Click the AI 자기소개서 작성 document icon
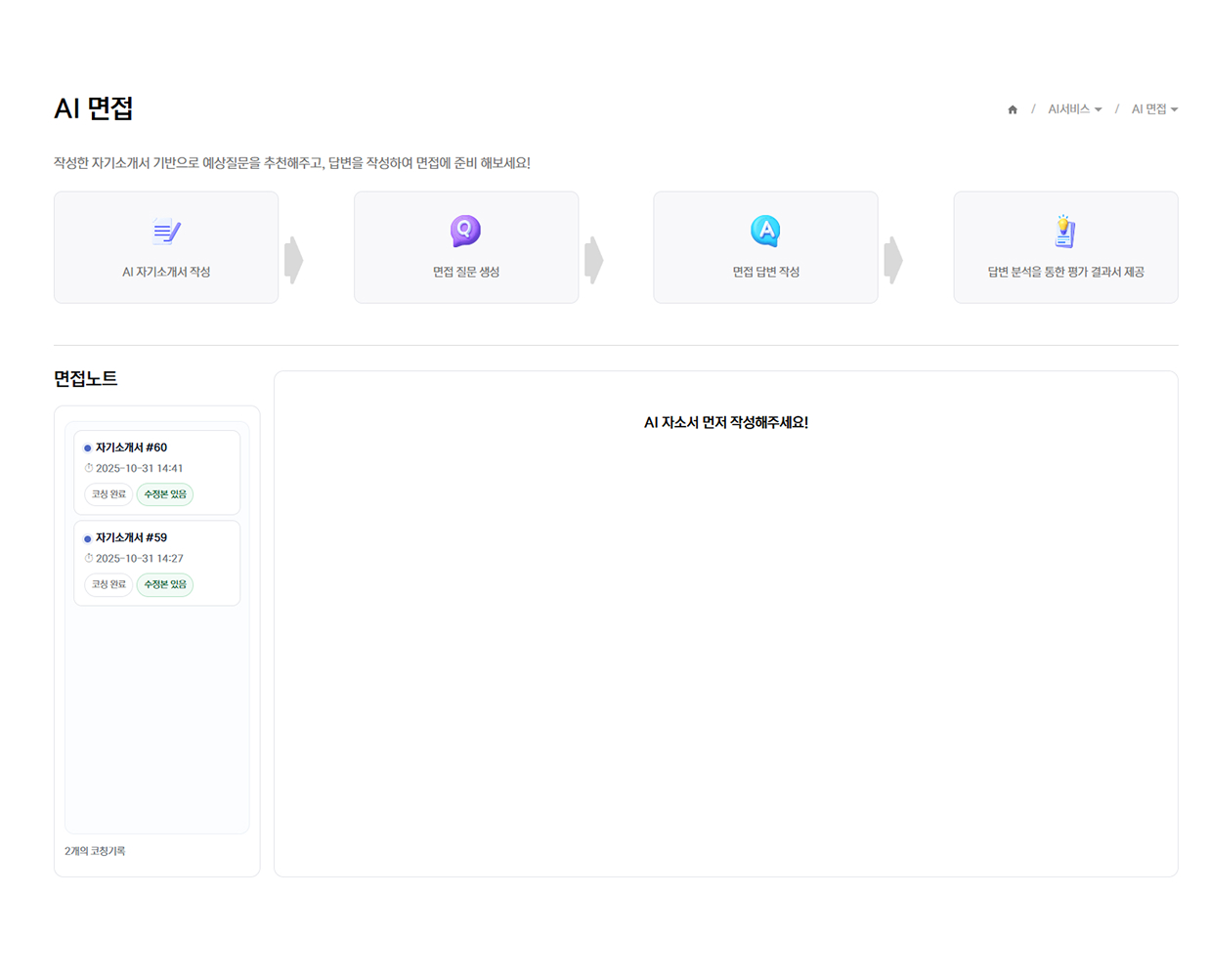Image resolution: width=1210 pixels, height=980 pixels. pos(166,232)
